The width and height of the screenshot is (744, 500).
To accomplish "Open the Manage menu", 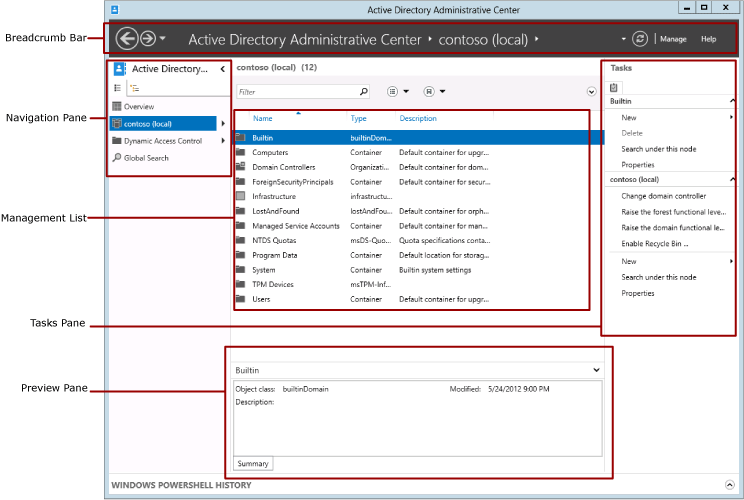I will click(673, 39).
